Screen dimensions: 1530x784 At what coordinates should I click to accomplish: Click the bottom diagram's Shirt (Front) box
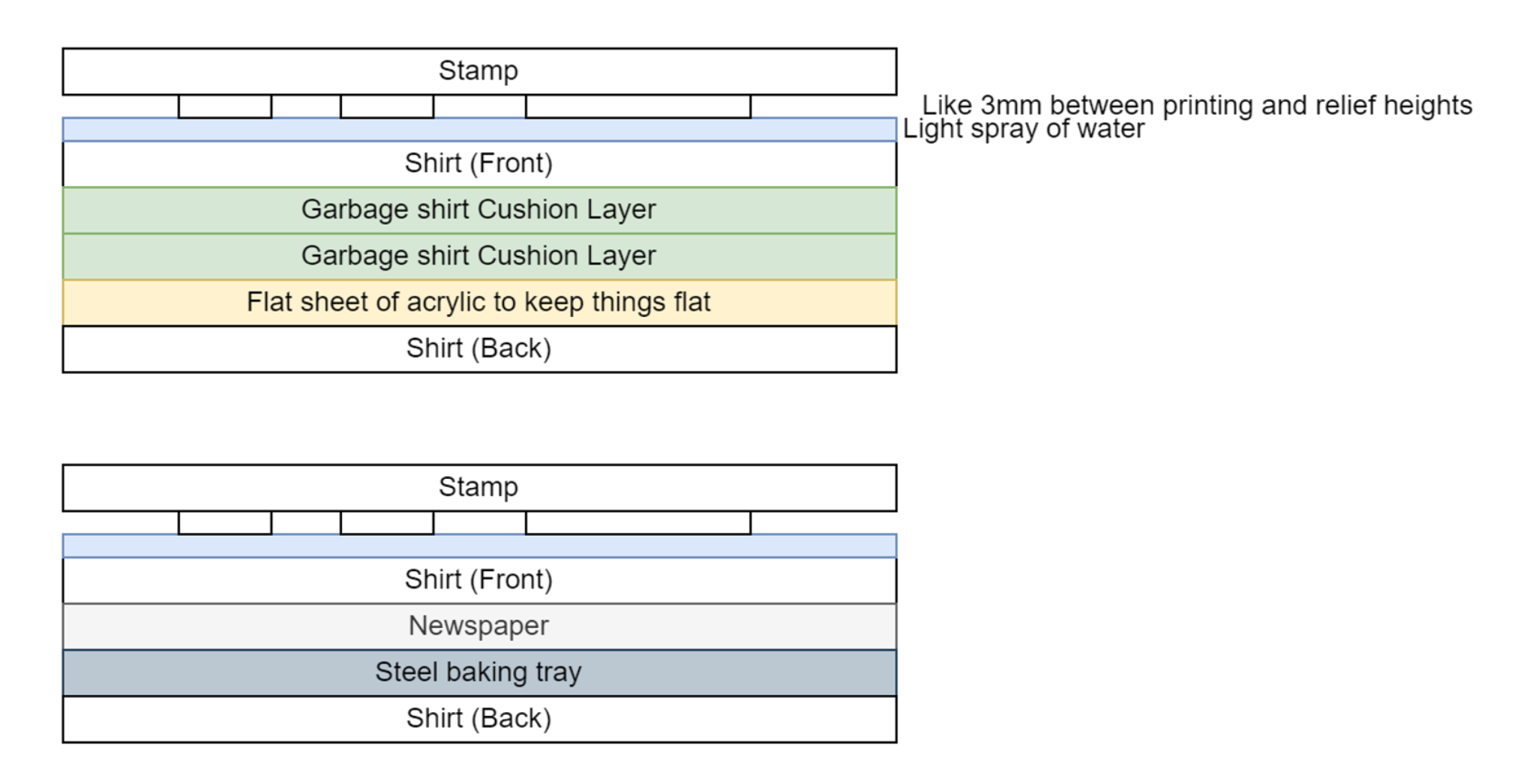[x=479, y=580]
